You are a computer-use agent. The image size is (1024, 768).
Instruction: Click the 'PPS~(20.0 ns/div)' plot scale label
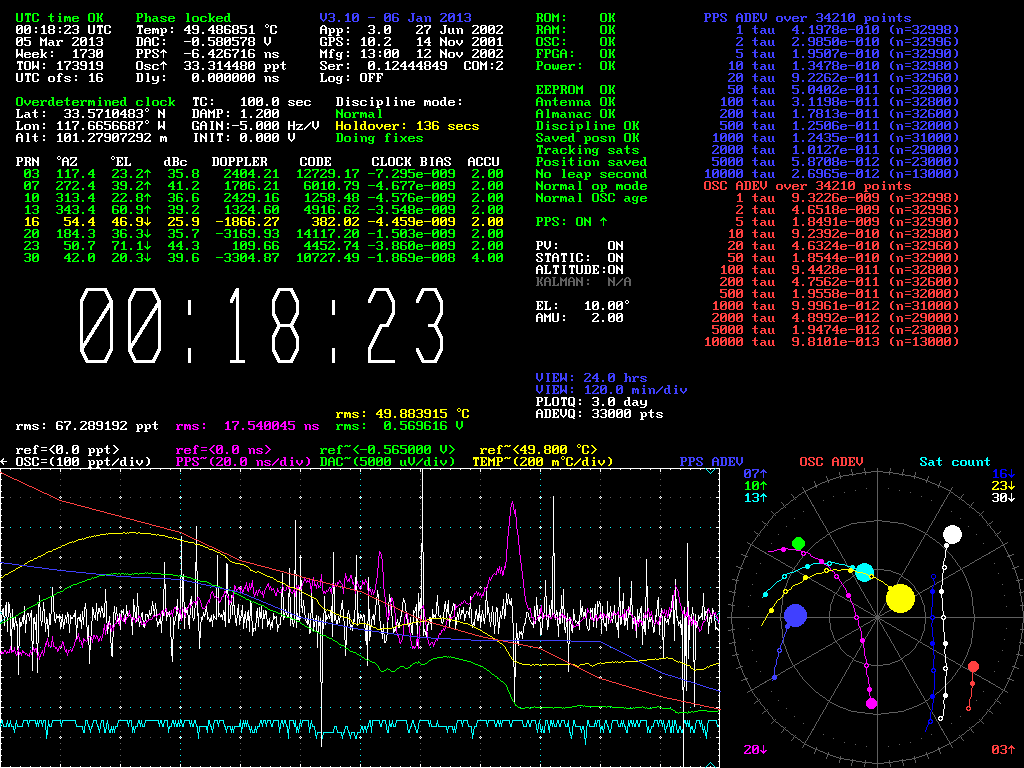(x=244, y=462)
